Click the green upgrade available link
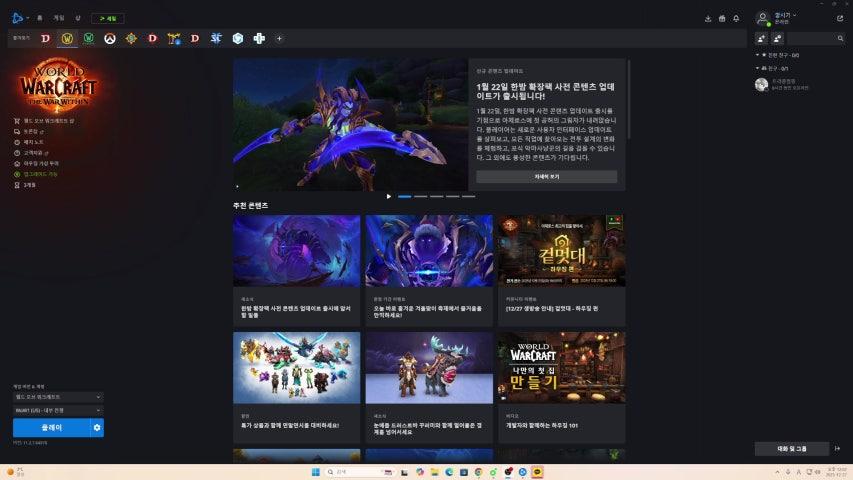The height and width of the screenshot is (480, 853). coord(36,174)
